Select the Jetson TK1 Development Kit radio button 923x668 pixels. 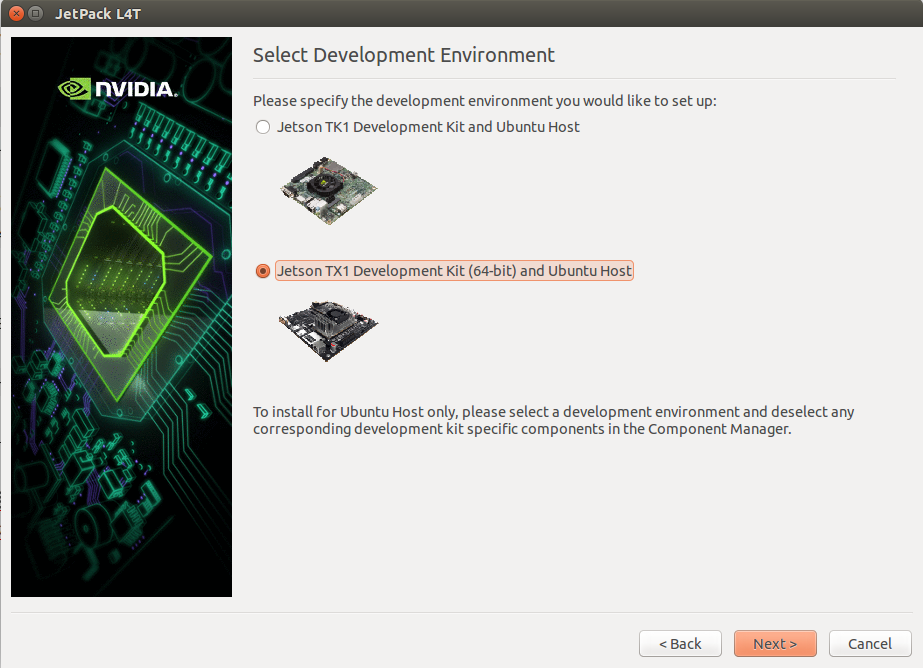point(263,127)
